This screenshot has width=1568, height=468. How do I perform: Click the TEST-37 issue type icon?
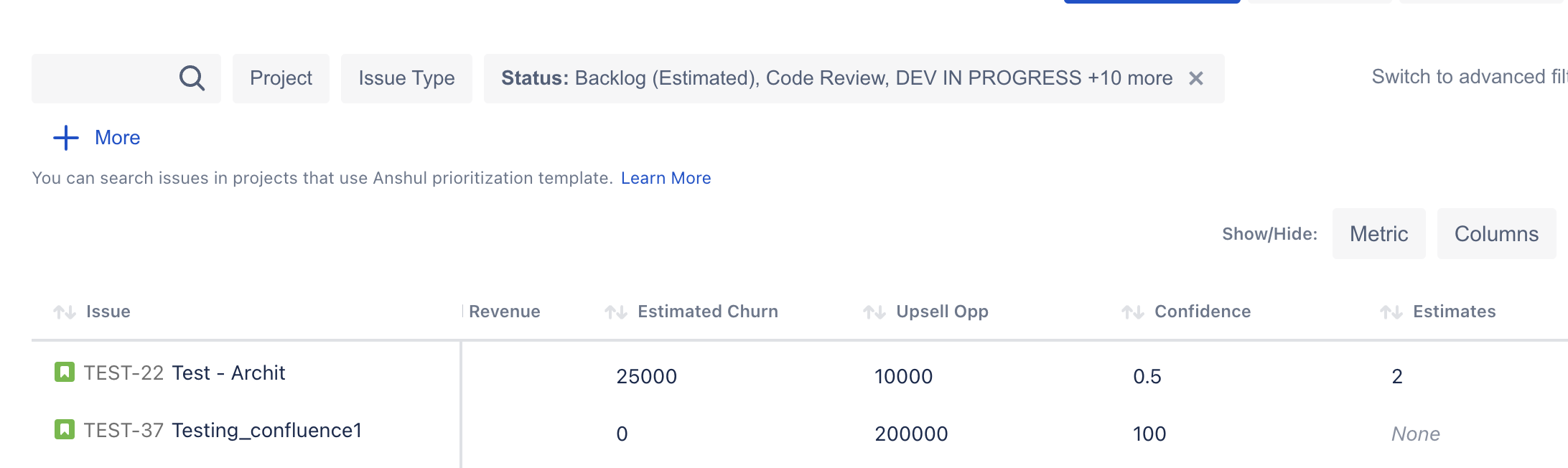pos(63,429)
